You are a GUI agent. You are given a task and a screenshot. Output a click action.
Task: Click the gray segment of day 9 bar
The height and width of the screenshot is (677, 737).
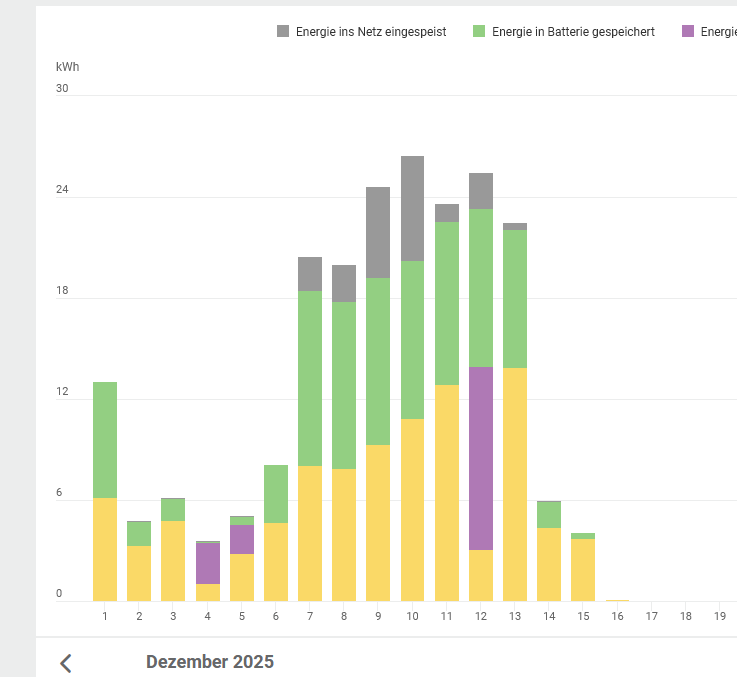point(378,232)
